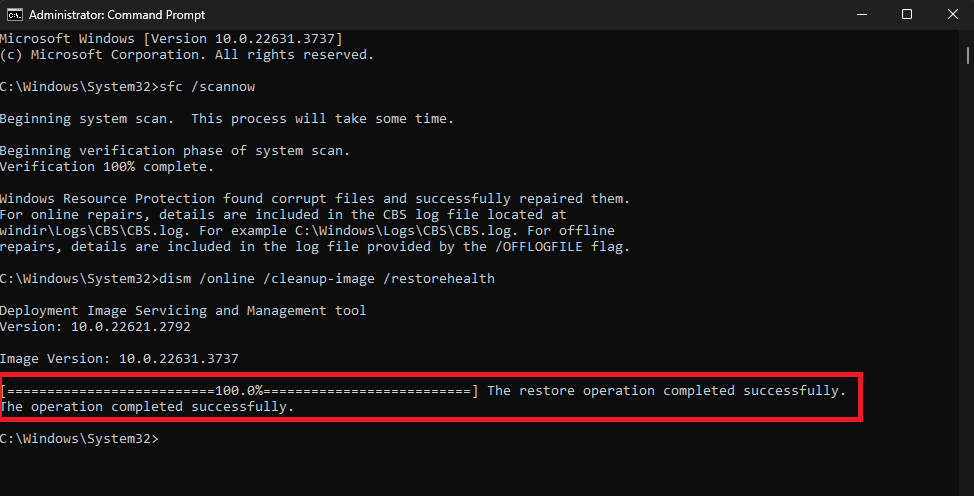Click "The restore operation completed successfully." text
The image size is (974, 496).
pos(666,390)
